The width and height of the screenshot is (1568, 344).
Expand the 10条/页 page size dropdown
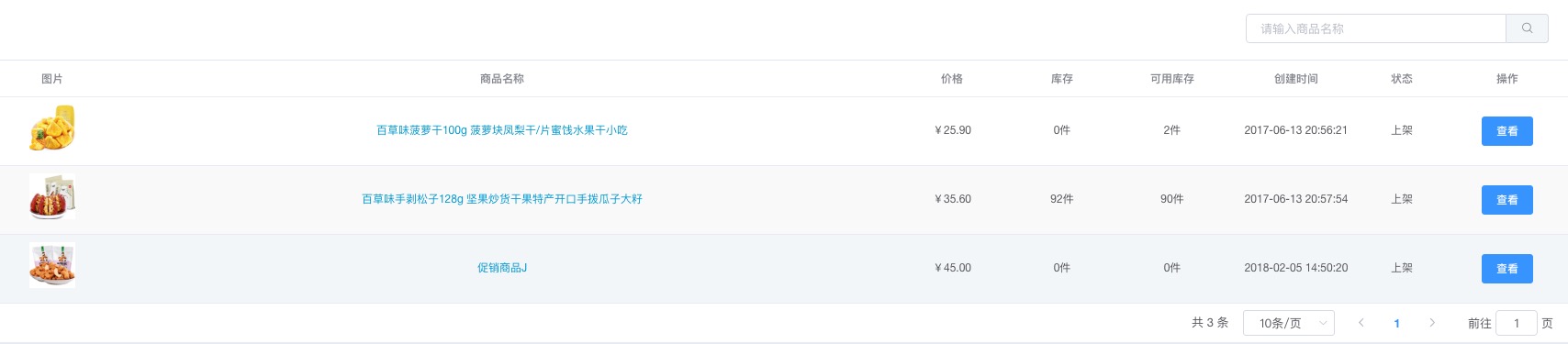pos(1289,323)
